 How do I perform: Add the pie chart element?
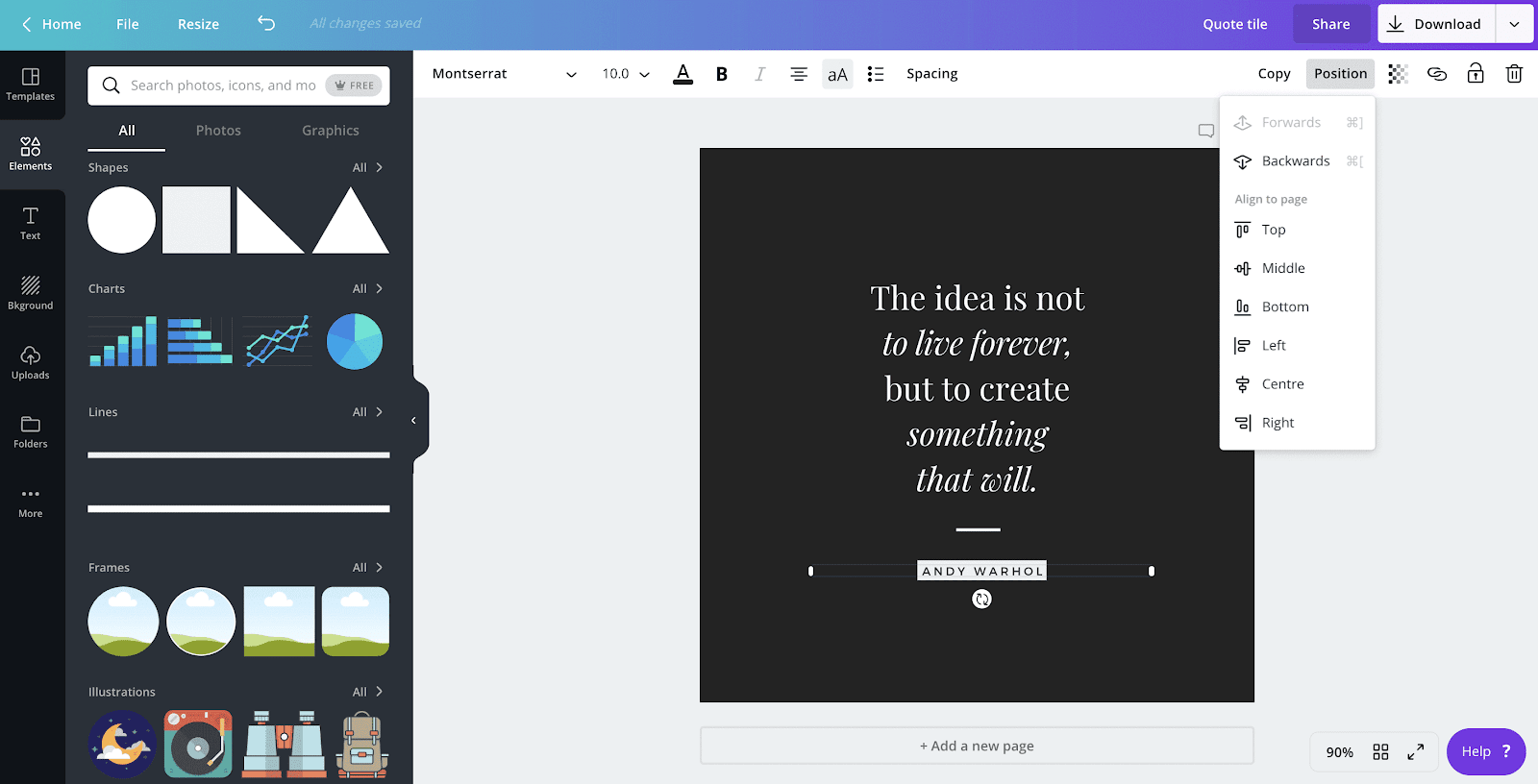(355, 341)
